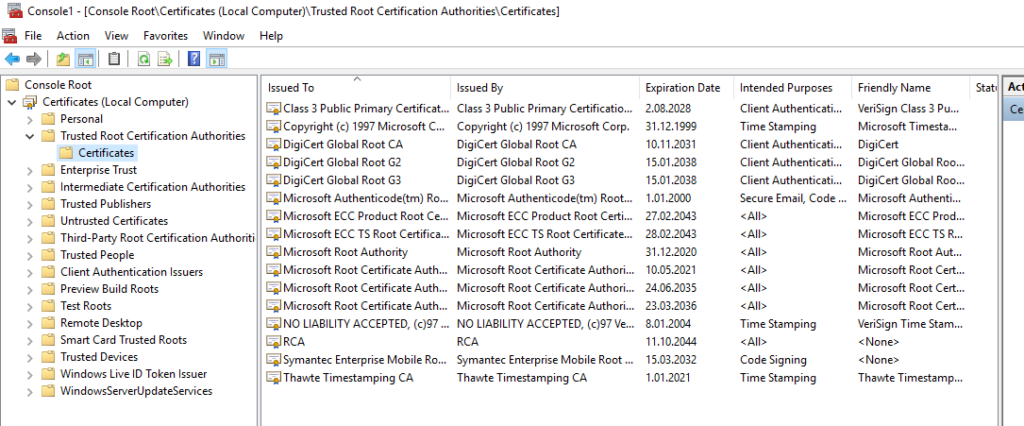
Task: Click the WindowsServerUpdateServices folder icon
Action: coord(48,391)
